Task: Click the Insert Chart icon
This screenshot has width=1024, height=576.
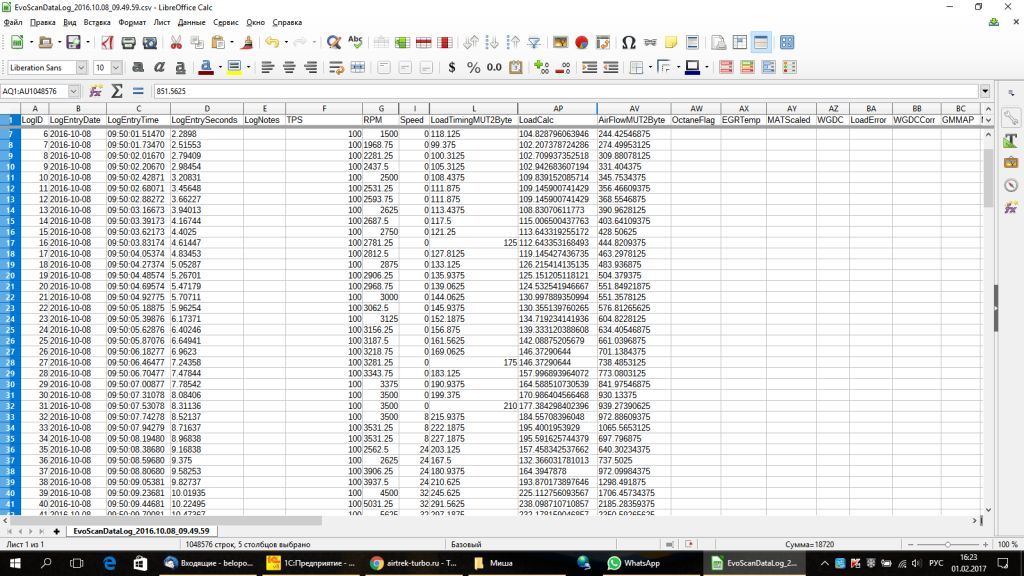Action: 581,42
